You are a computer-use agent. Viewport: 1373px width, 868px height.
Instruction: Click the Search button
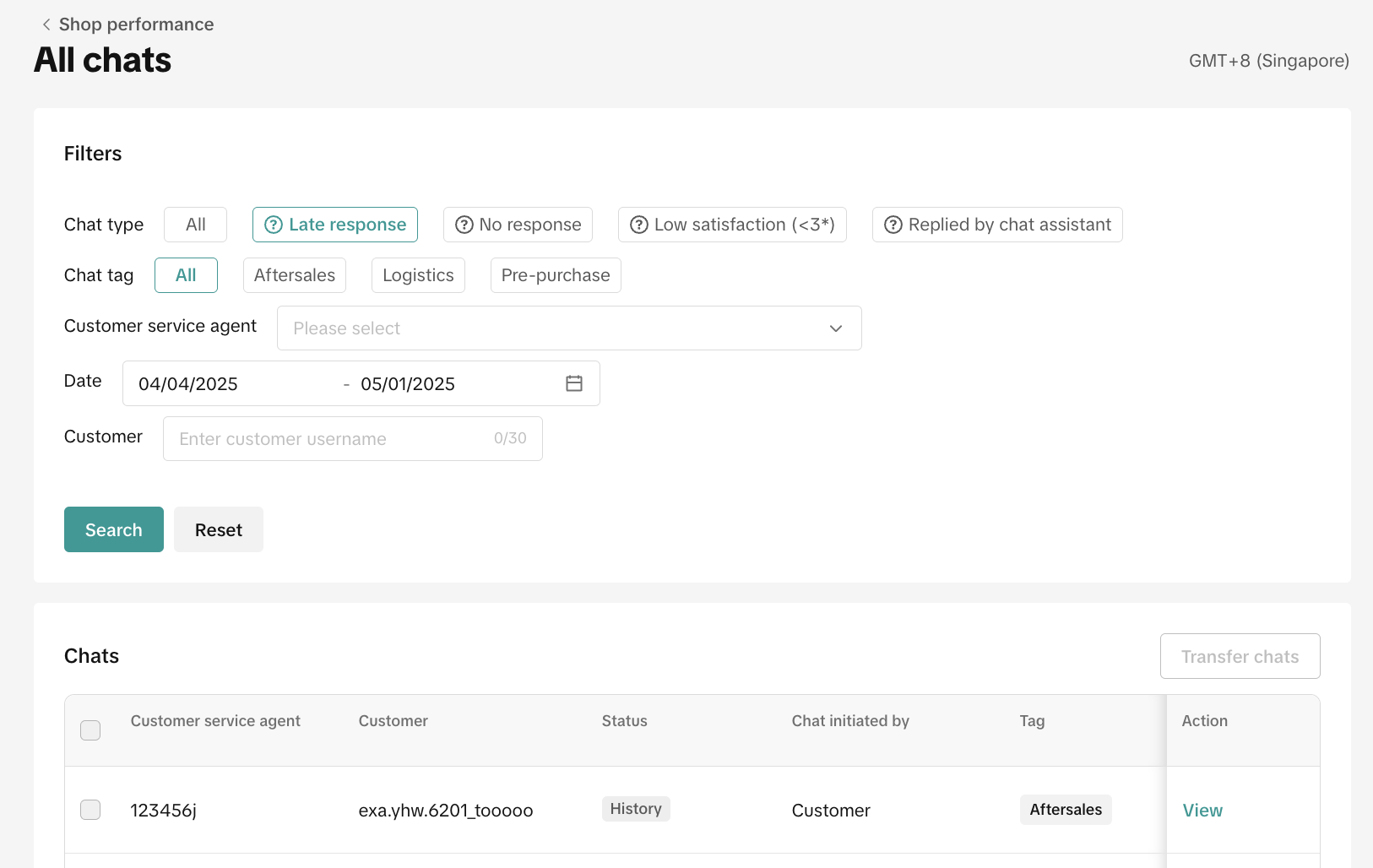(x=114, y=529)
